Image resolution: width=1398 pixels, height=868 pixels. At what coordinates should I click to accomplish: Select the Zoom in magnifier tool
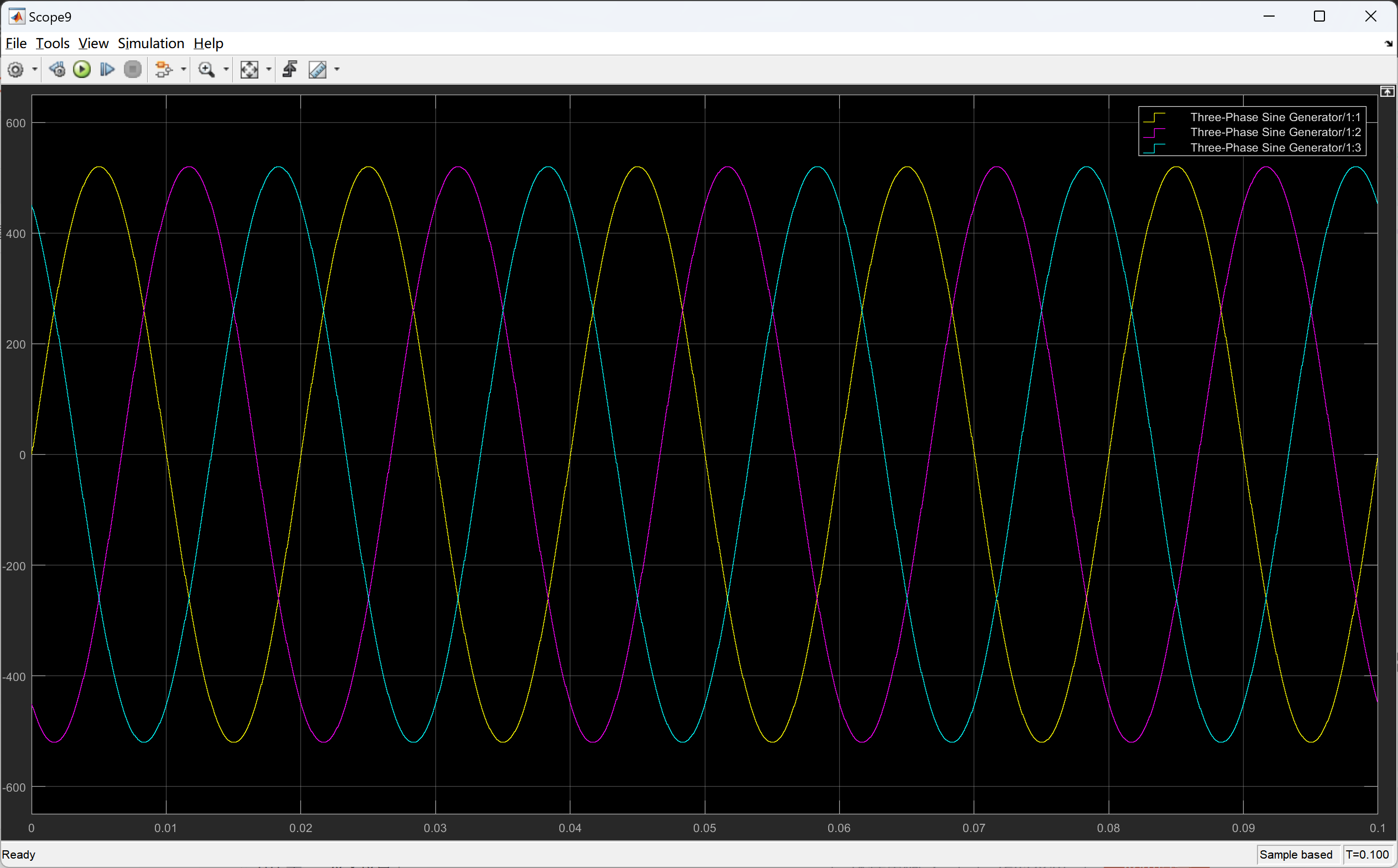click(206, 70)
